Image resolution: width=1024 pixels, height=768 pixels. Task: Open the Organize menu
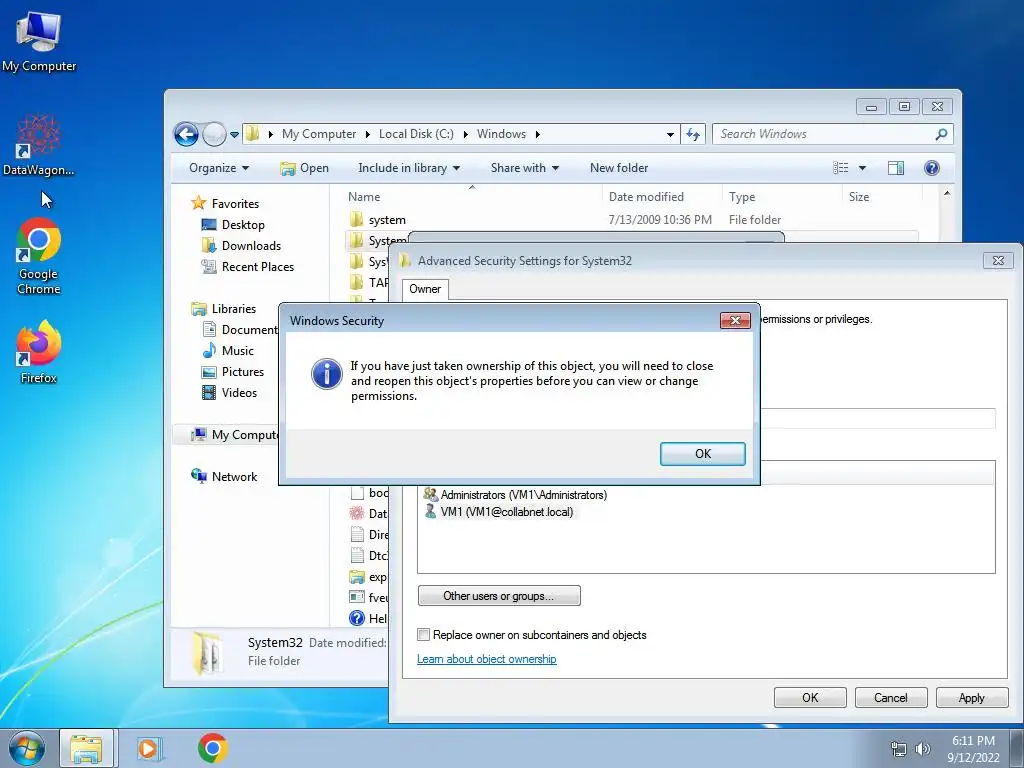219,168
